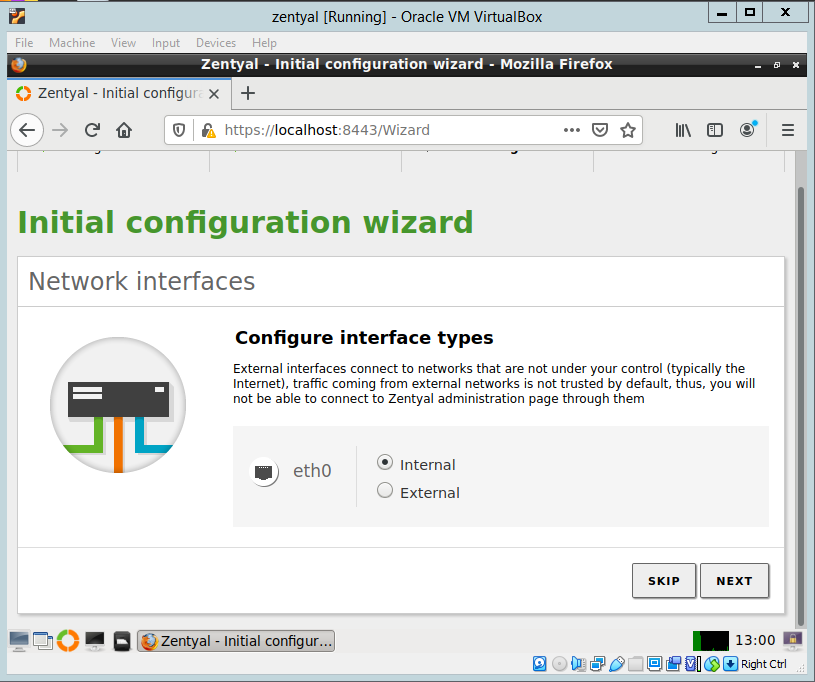Click the Configure interface types heading
Viewport: 815px width, 682px height.
point(364,338)
